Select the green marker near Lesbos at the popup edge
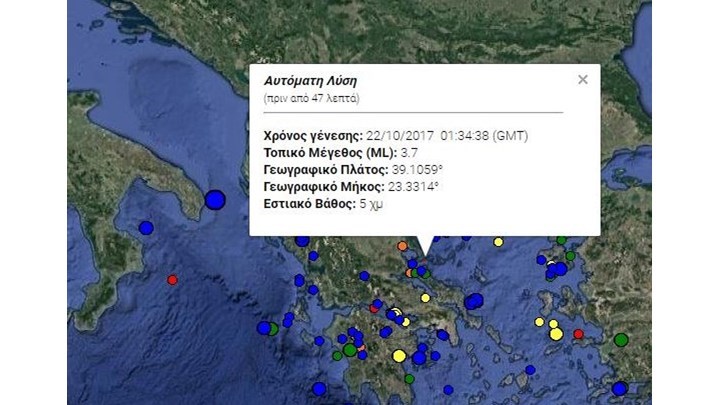 click(562, 240)
